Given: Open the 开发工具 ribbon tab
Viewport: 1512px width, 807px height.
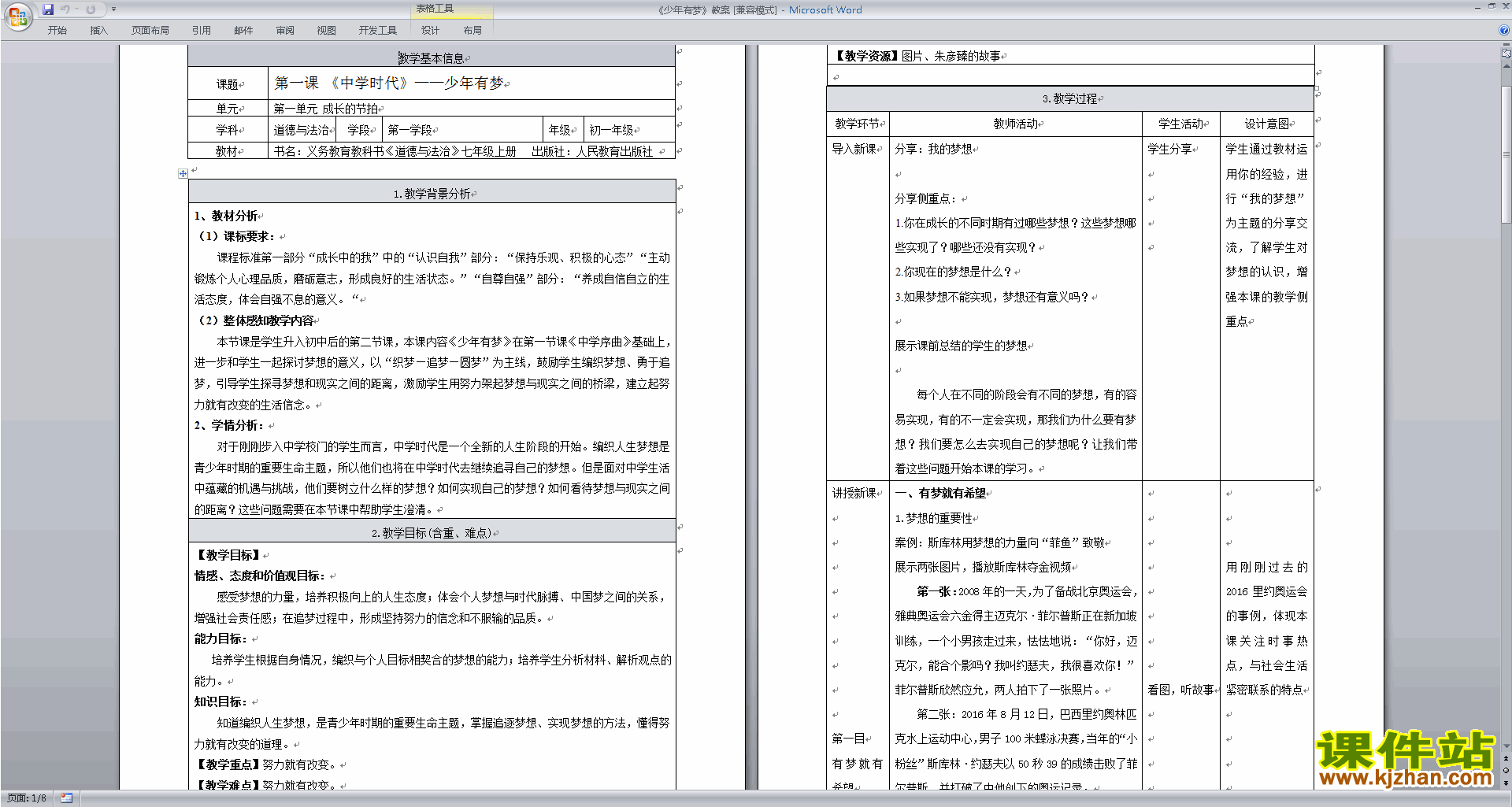Looking at the screenshot, I should (378, 31).
